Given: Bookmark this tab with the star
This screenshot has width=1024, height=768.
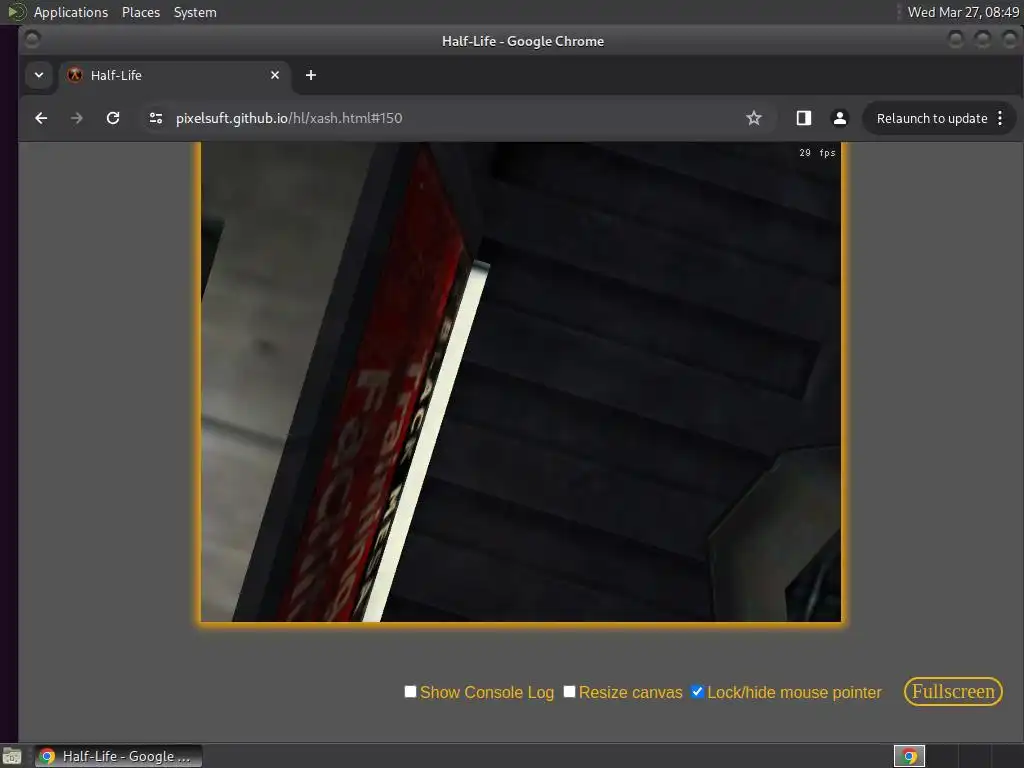Looking at the screenshot, I should point(754,118).
